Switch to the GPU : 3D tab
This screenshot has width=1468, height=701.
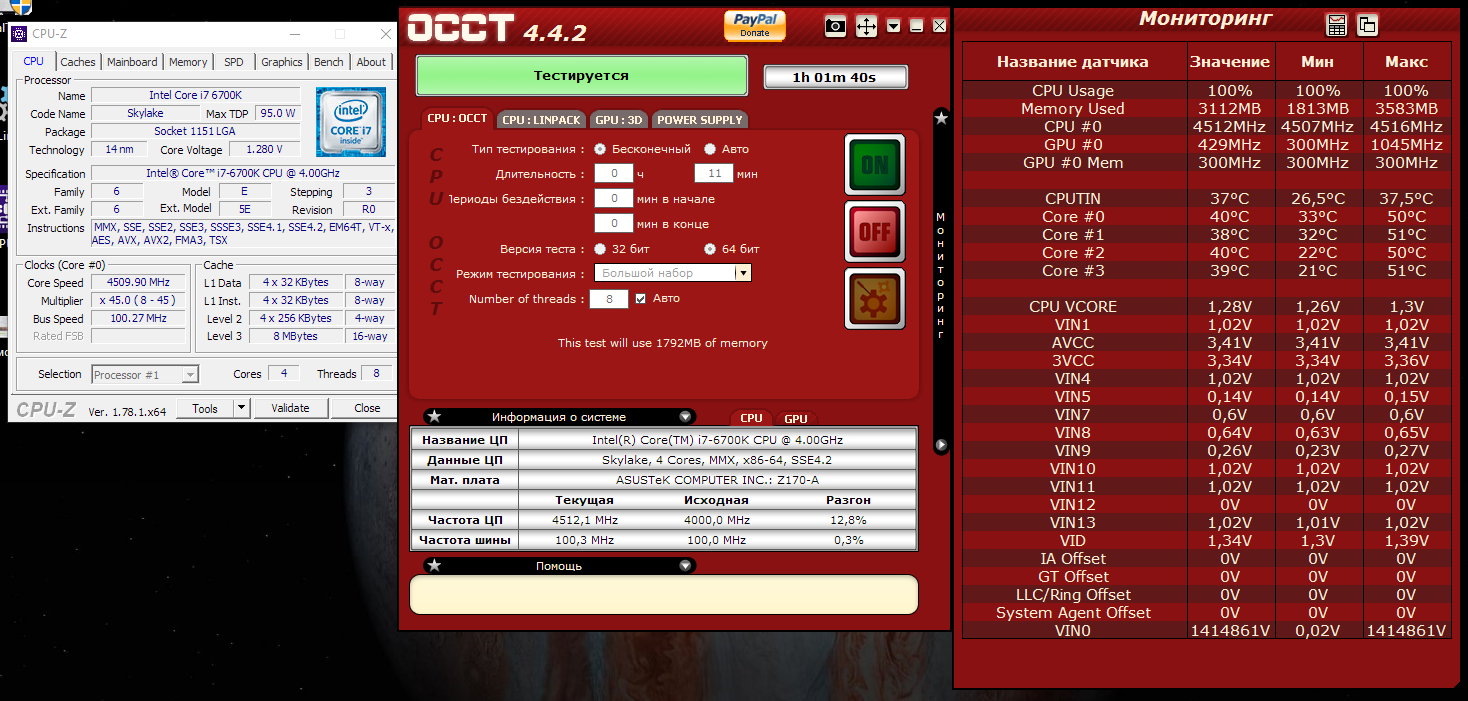[x=619, y=119]
